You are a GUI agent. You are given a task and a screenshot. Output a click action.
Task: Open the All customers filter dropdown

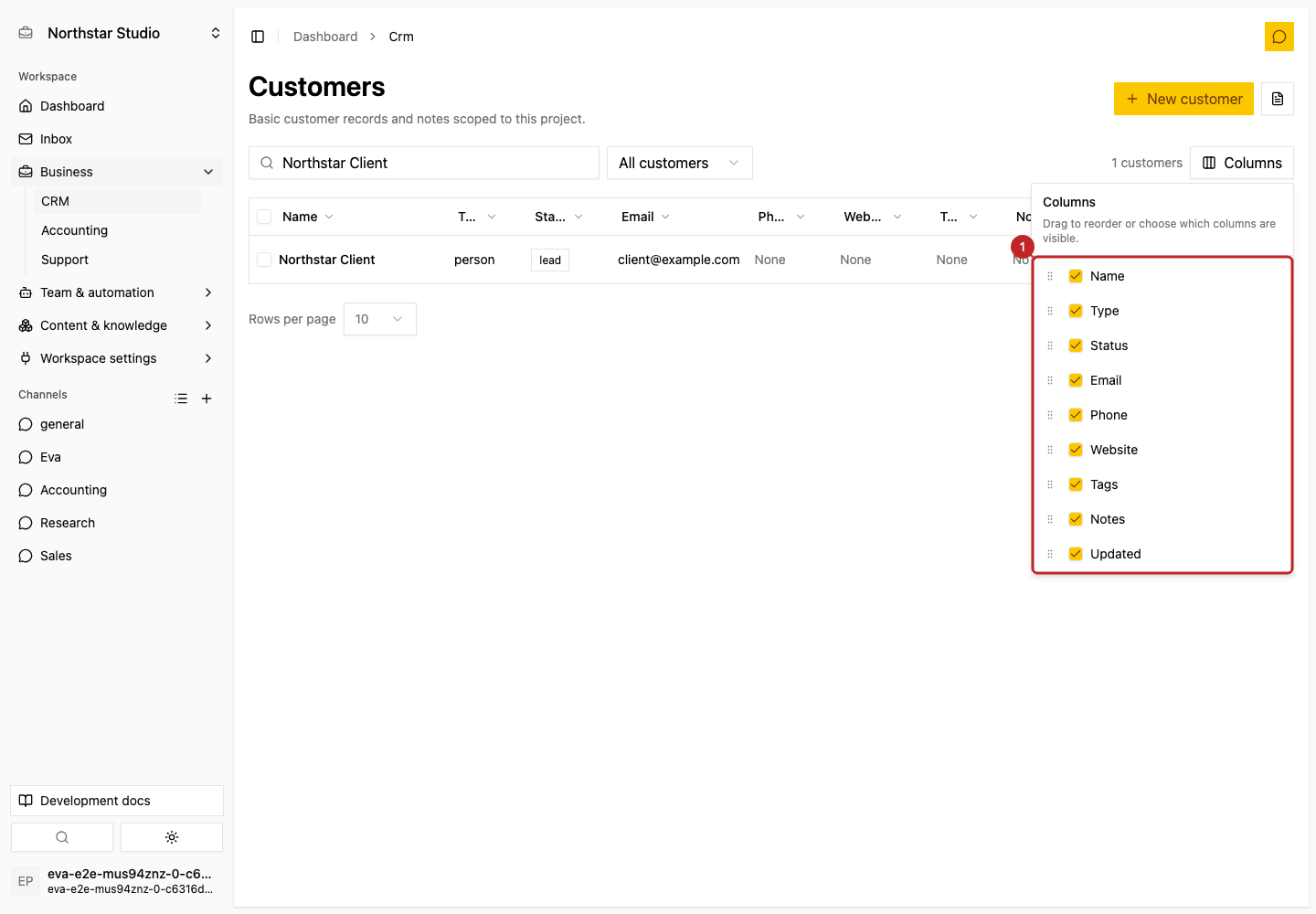(680, 163)
